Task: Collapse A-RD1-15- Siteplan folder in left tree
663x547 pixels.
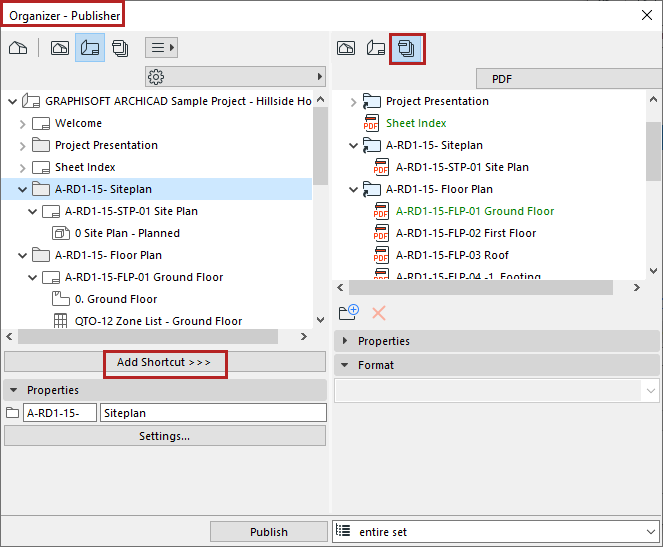Action: coord(22,189)
